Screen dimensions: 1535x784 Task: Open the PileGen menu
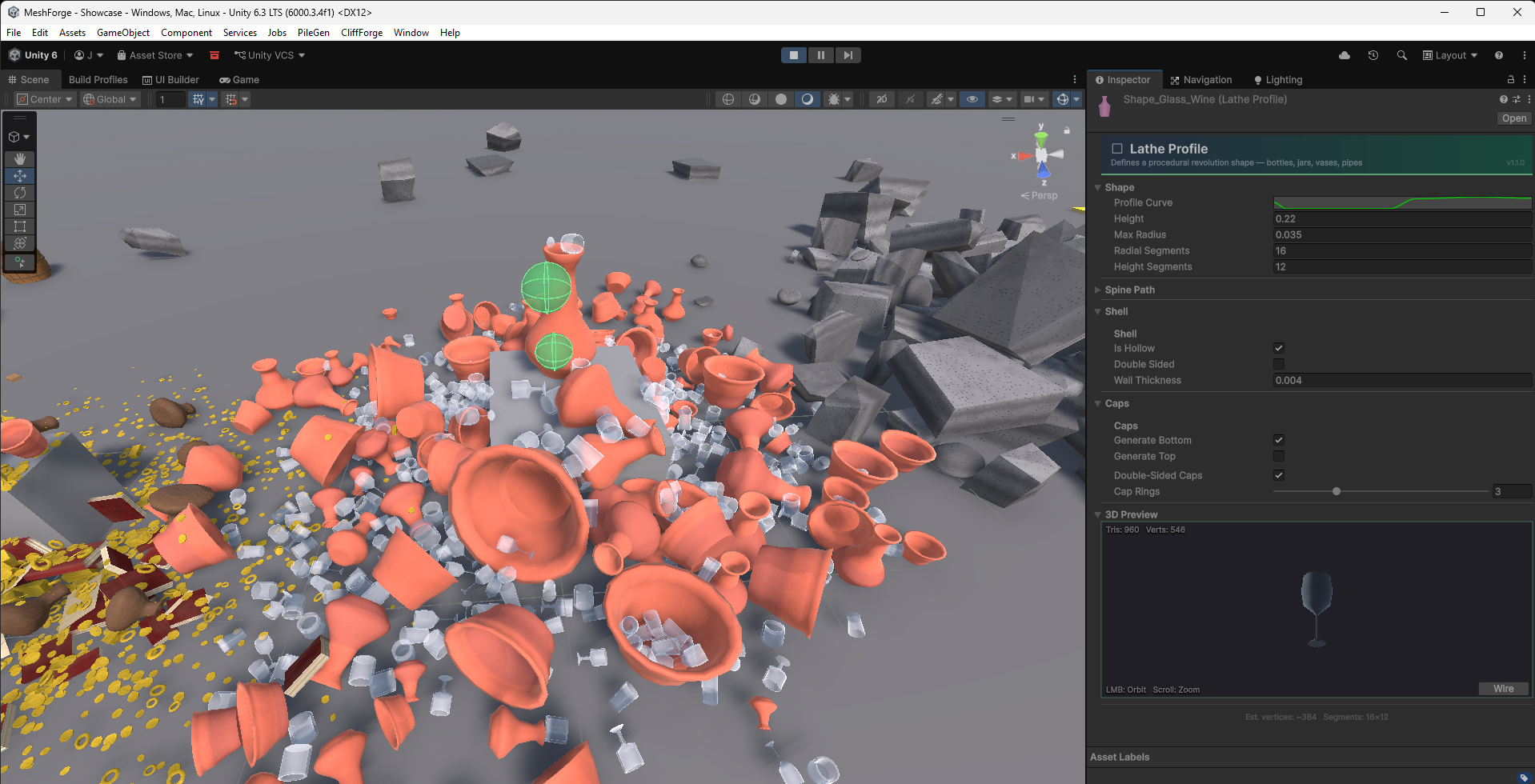point(313,32)
